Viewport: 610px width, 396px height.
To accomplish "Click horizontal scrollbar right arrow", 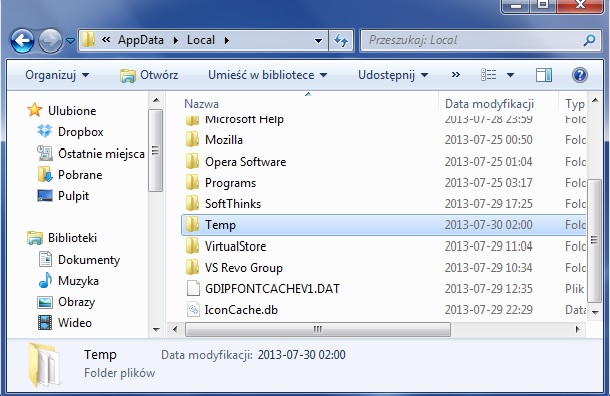I will (x=578, y=329).
